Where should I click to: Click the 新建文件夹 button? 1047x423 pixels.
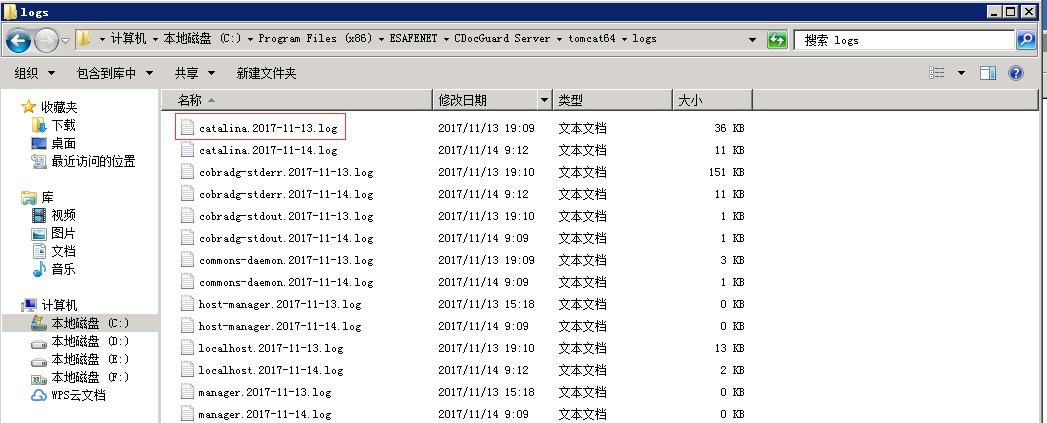click(266, 73)
